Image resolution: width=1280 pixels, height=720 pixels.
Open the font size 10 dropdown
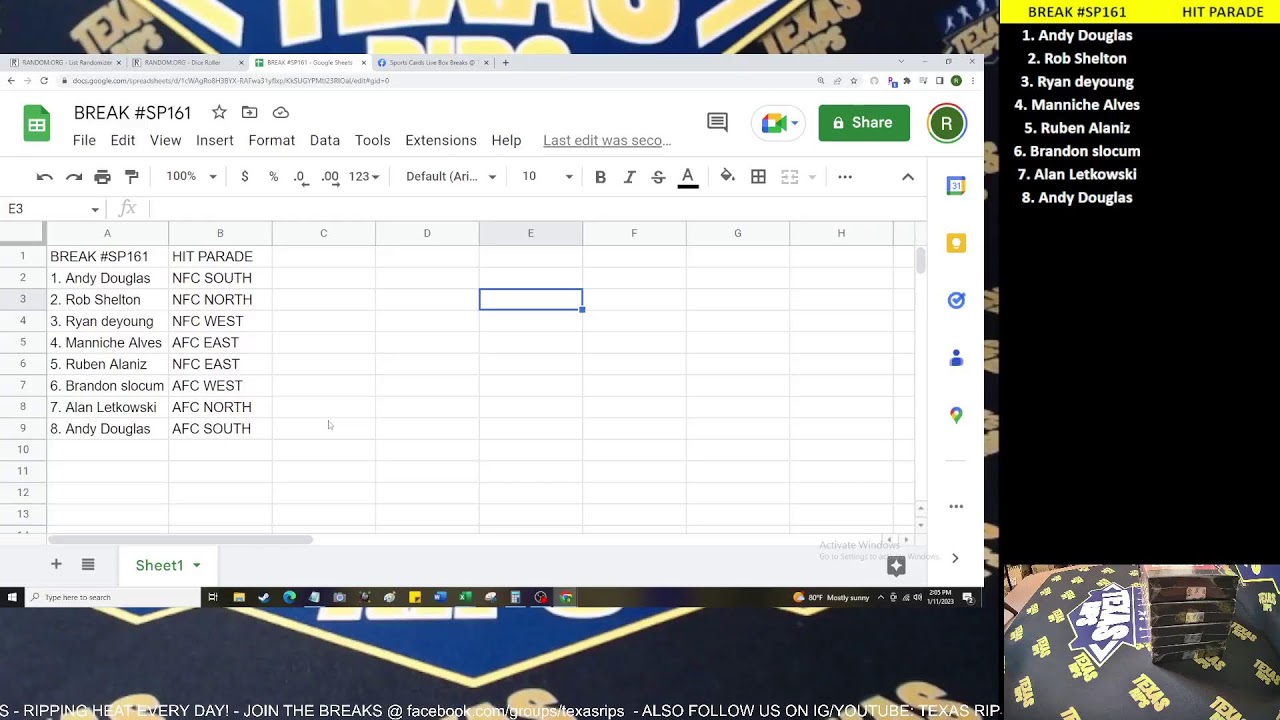click(547, 177)
